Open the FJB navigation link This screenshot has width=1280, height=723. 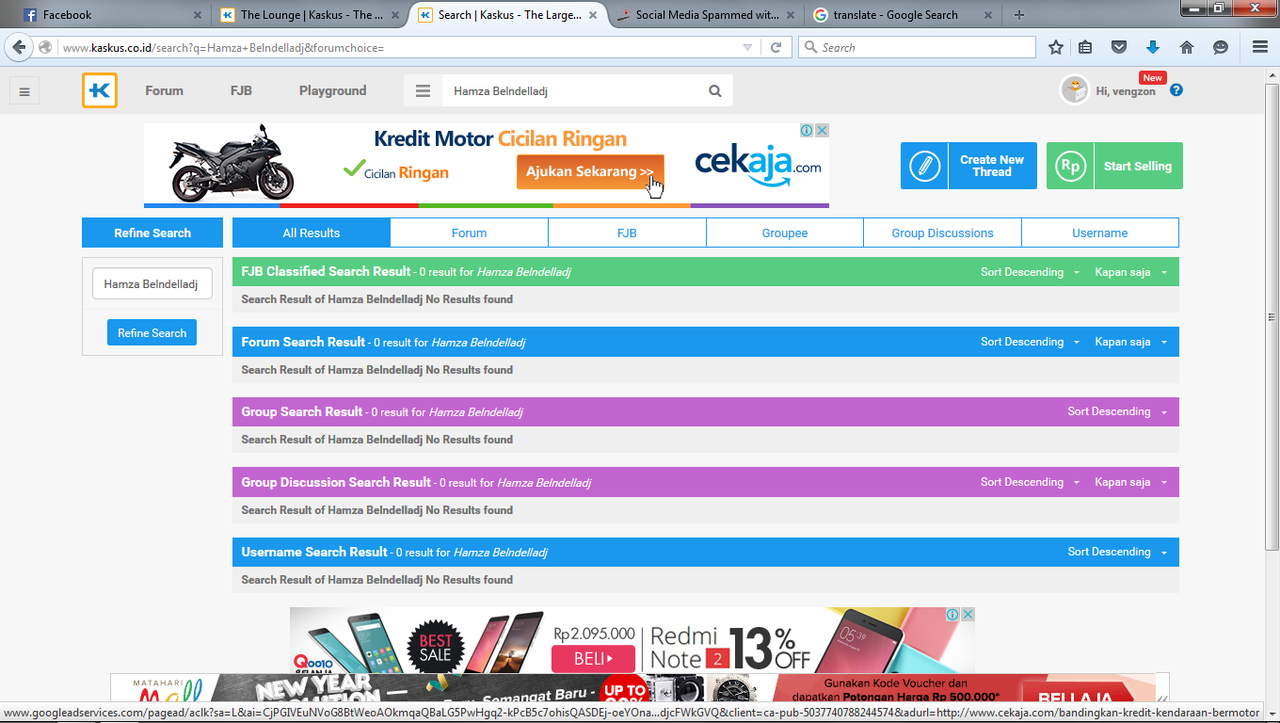click(x=241, y=91)
